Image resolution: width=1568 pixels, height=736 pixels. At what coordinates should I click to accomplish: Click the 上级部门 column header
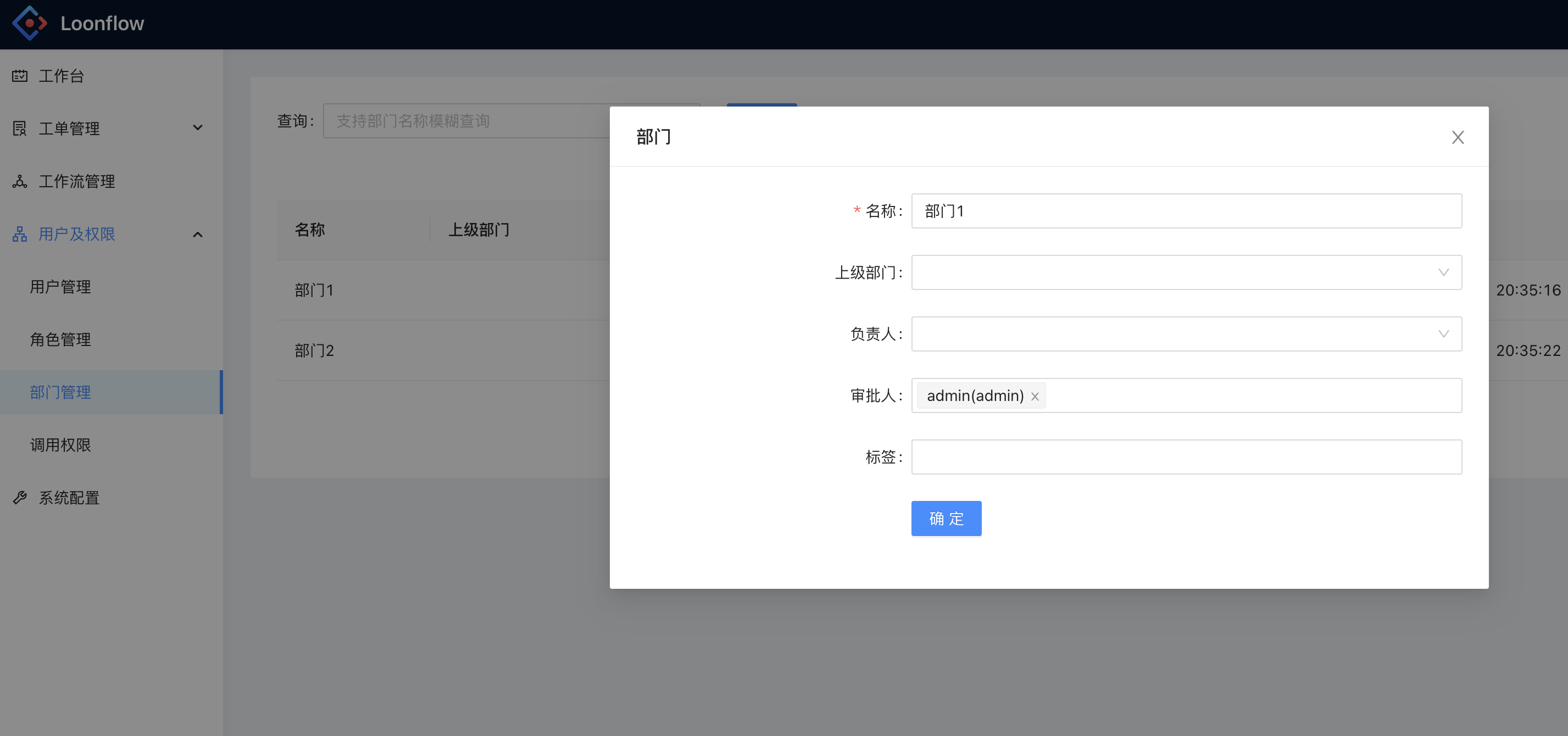click(x=479, y=230)
